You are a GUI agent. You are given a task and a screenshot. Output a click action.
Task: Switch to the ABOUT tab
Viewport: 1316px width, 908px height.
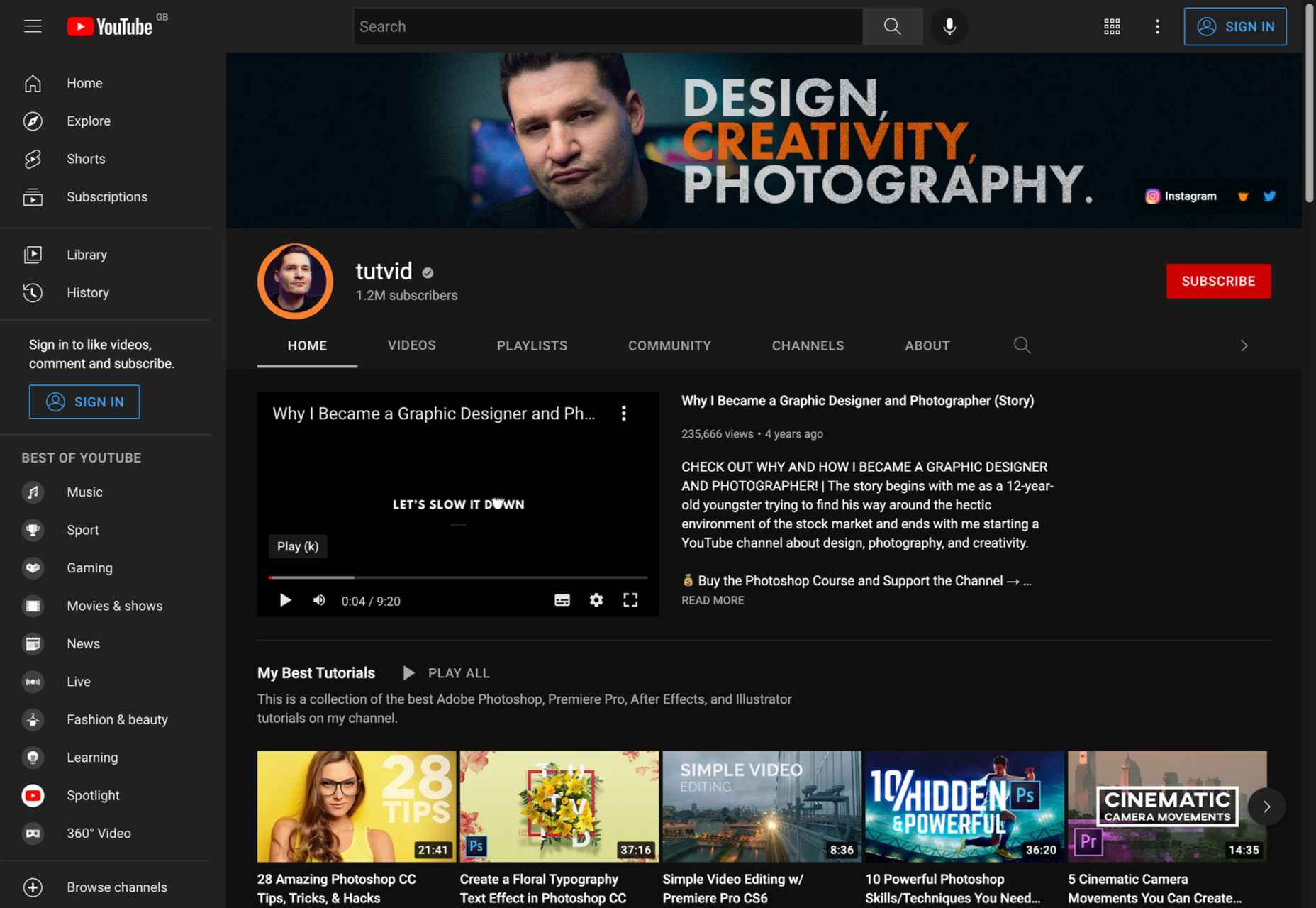point(927,345)
